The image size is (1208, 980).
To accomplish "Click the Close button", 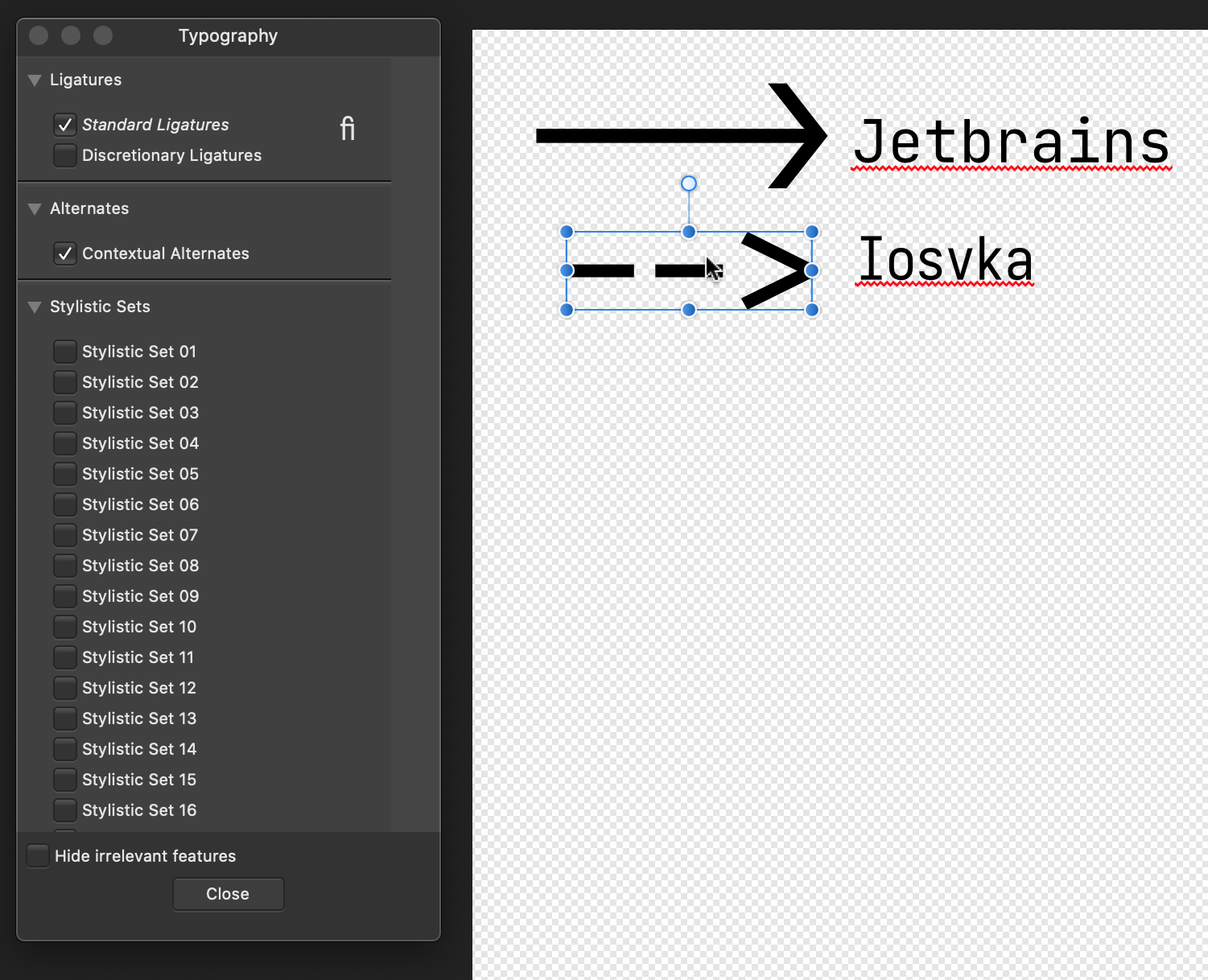I will [x=228, y=894].
